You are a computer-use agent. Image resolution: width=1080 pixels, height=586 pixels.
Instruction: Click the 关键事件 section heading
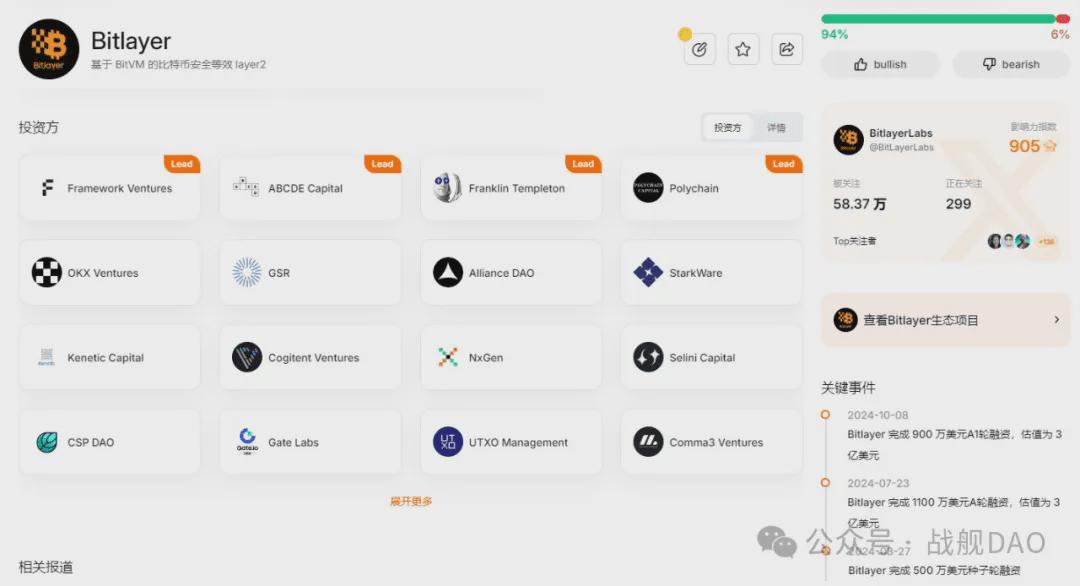848,388
